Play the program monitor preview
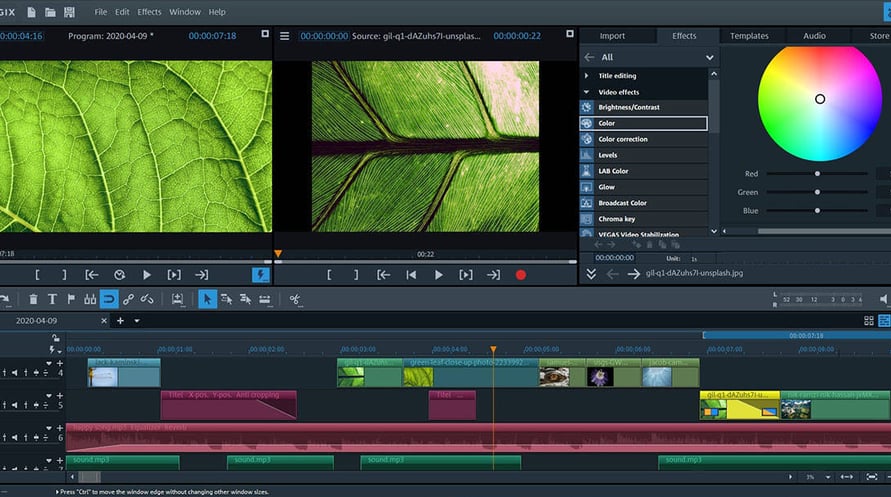 click(147, 275)
